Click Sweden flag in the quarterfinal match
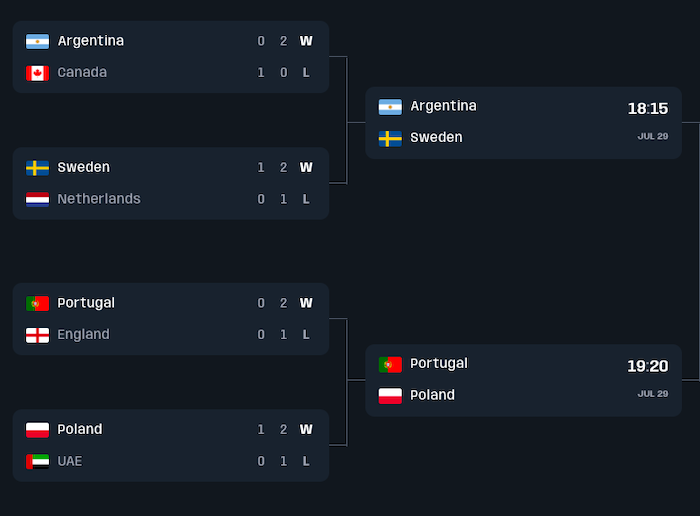700x516 pixels. click(37, 167)
